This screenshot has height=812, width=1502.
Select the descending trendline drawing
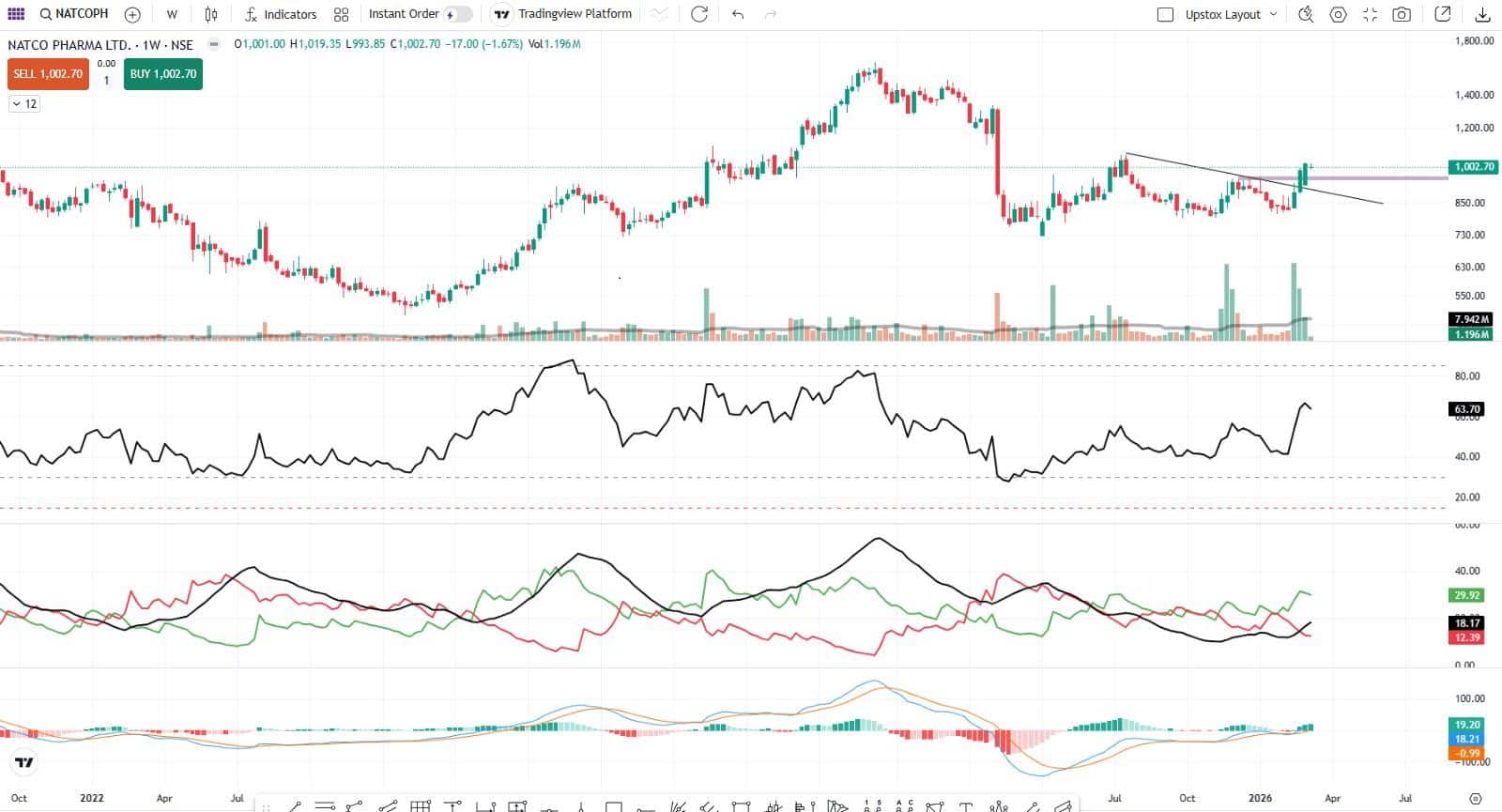click(1253, 177)
